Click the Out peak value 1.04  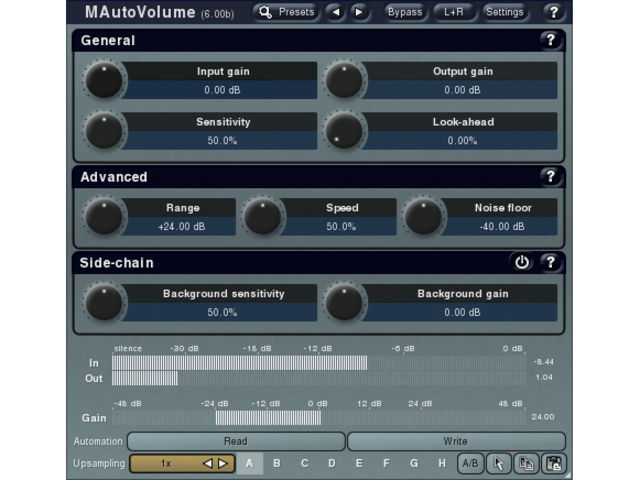[x=544, y=377]
